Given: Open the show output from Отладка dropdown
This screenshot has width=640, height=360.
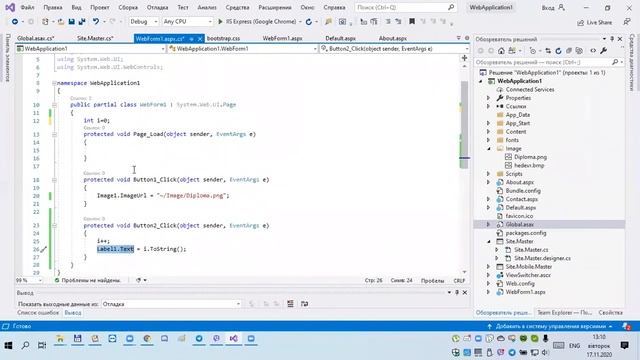Looking at the screenshot, I should pos(171,304).
